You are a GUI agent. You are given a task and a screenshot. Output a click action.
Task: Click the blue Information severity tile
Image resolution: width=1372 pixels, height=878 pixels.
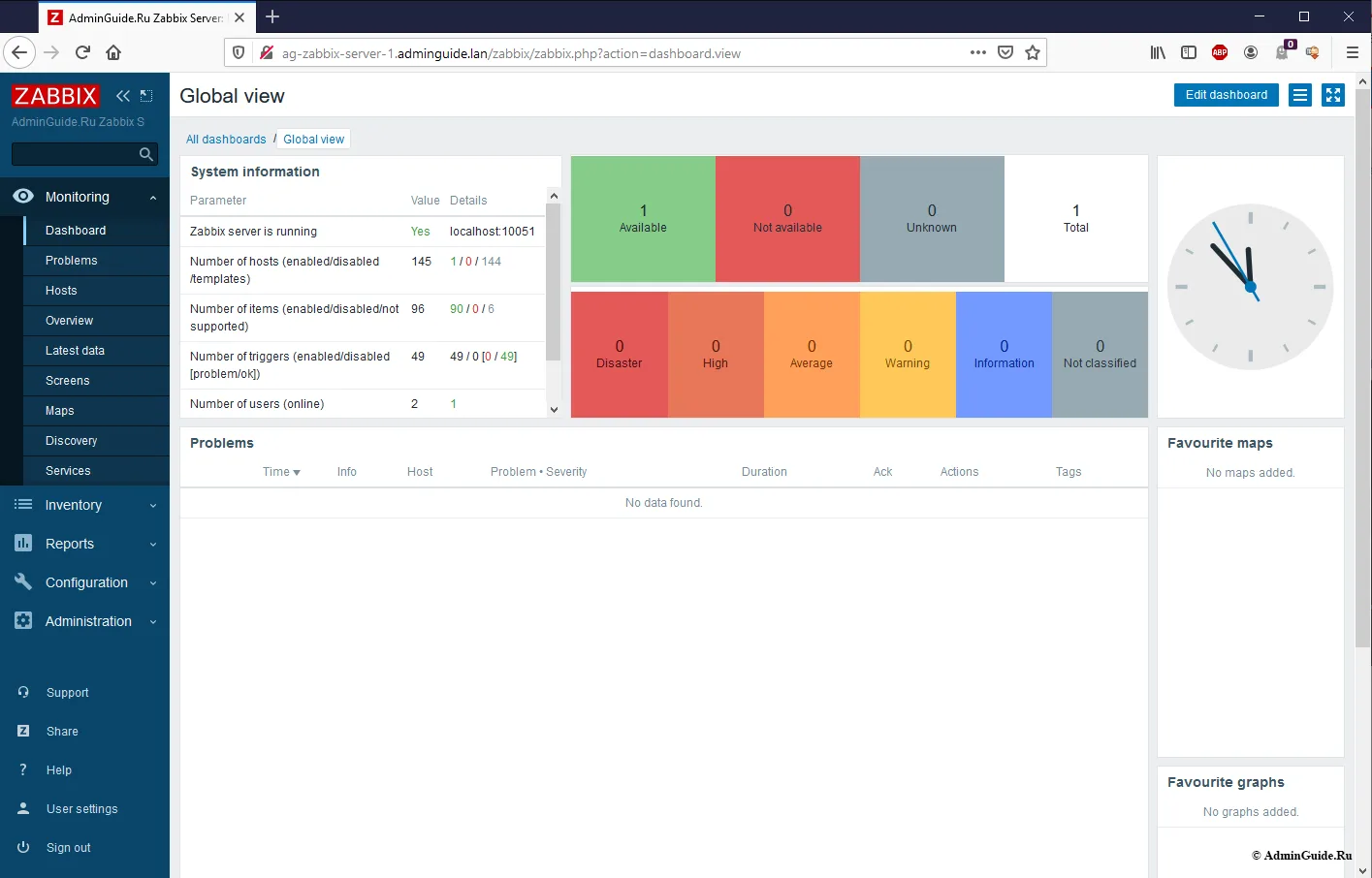click(1004, 355)
